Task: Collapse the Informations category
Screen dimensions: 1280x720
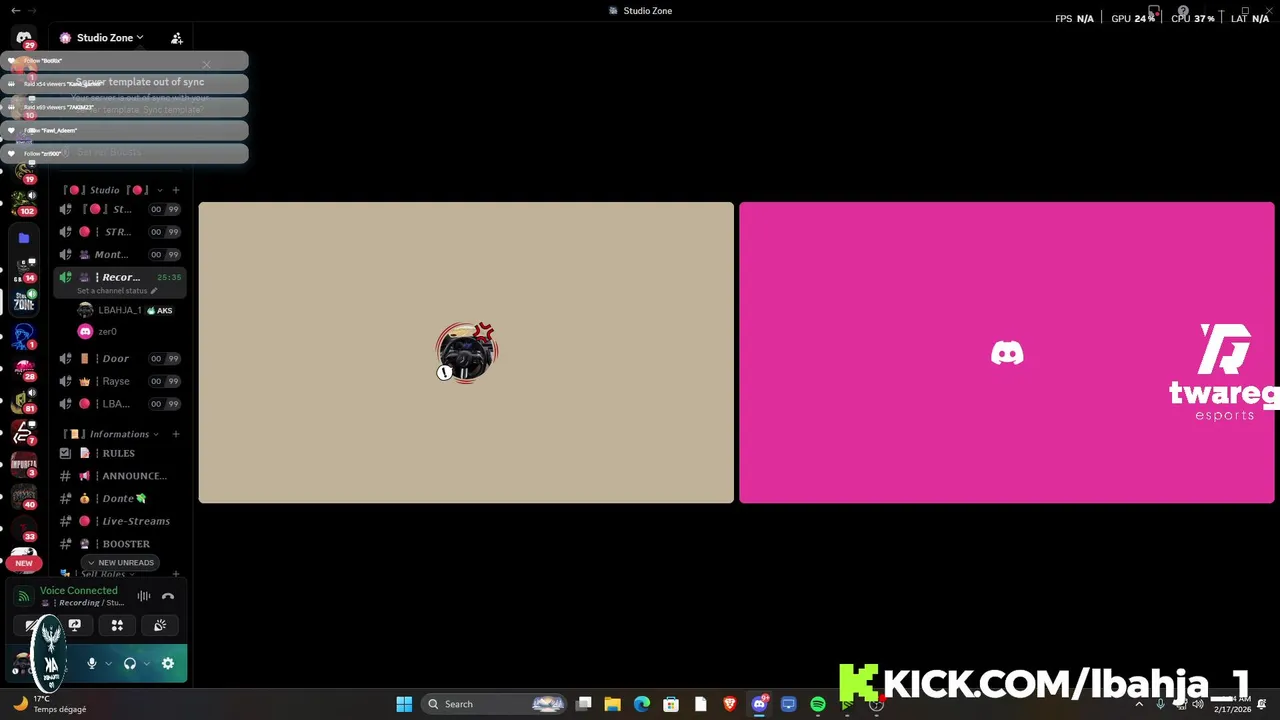Action: (112, 434)
